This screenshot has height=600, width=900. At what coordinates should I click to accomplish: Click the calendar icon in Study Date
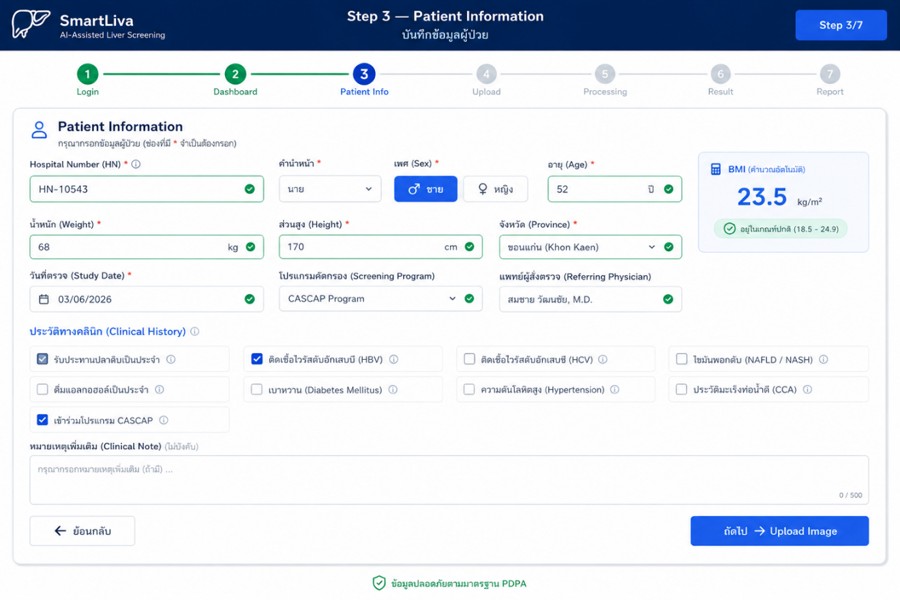44,299
